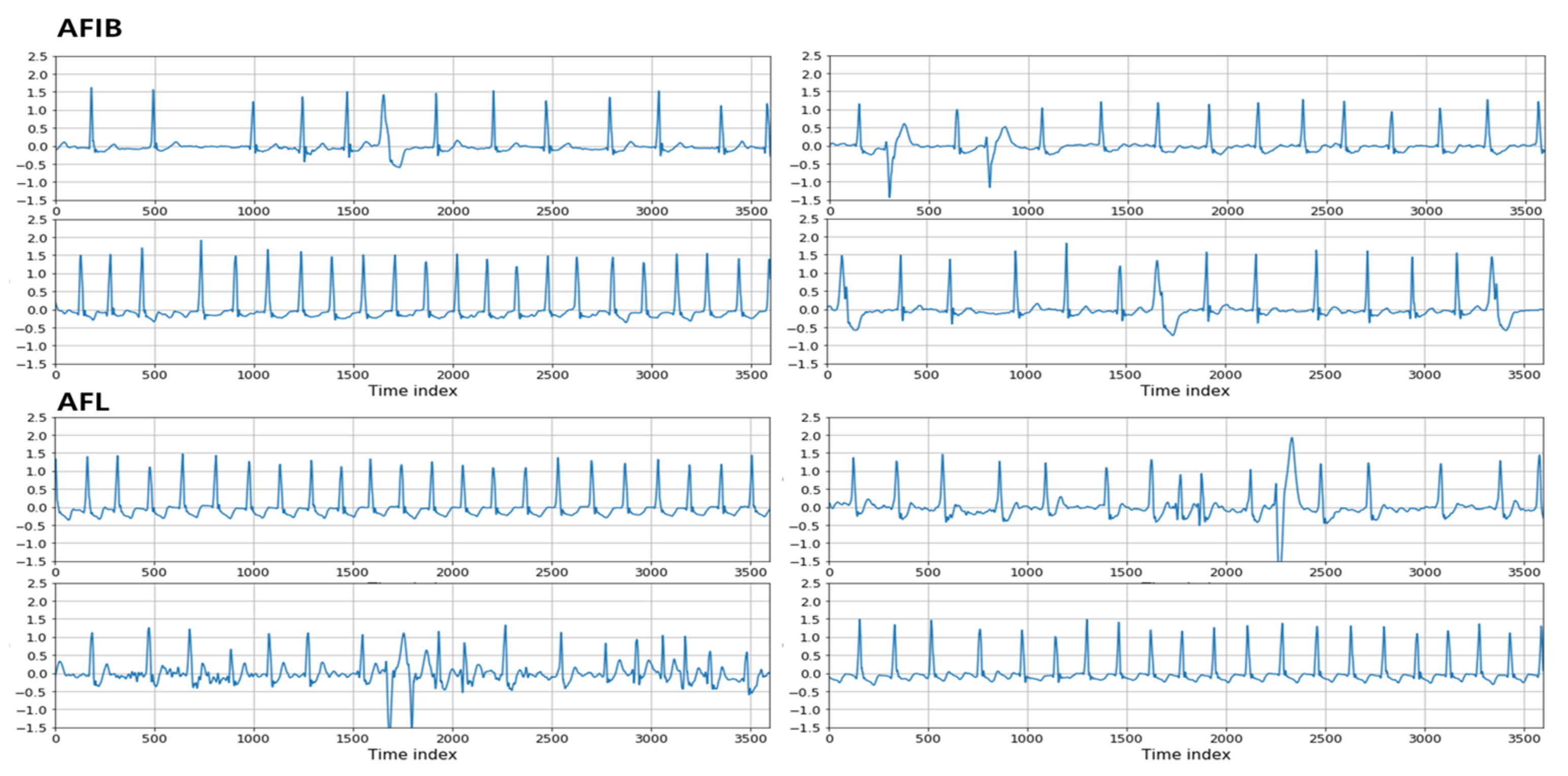Click the 2000 x-axis tick of top-left AFIB plot

coord(453,211)
